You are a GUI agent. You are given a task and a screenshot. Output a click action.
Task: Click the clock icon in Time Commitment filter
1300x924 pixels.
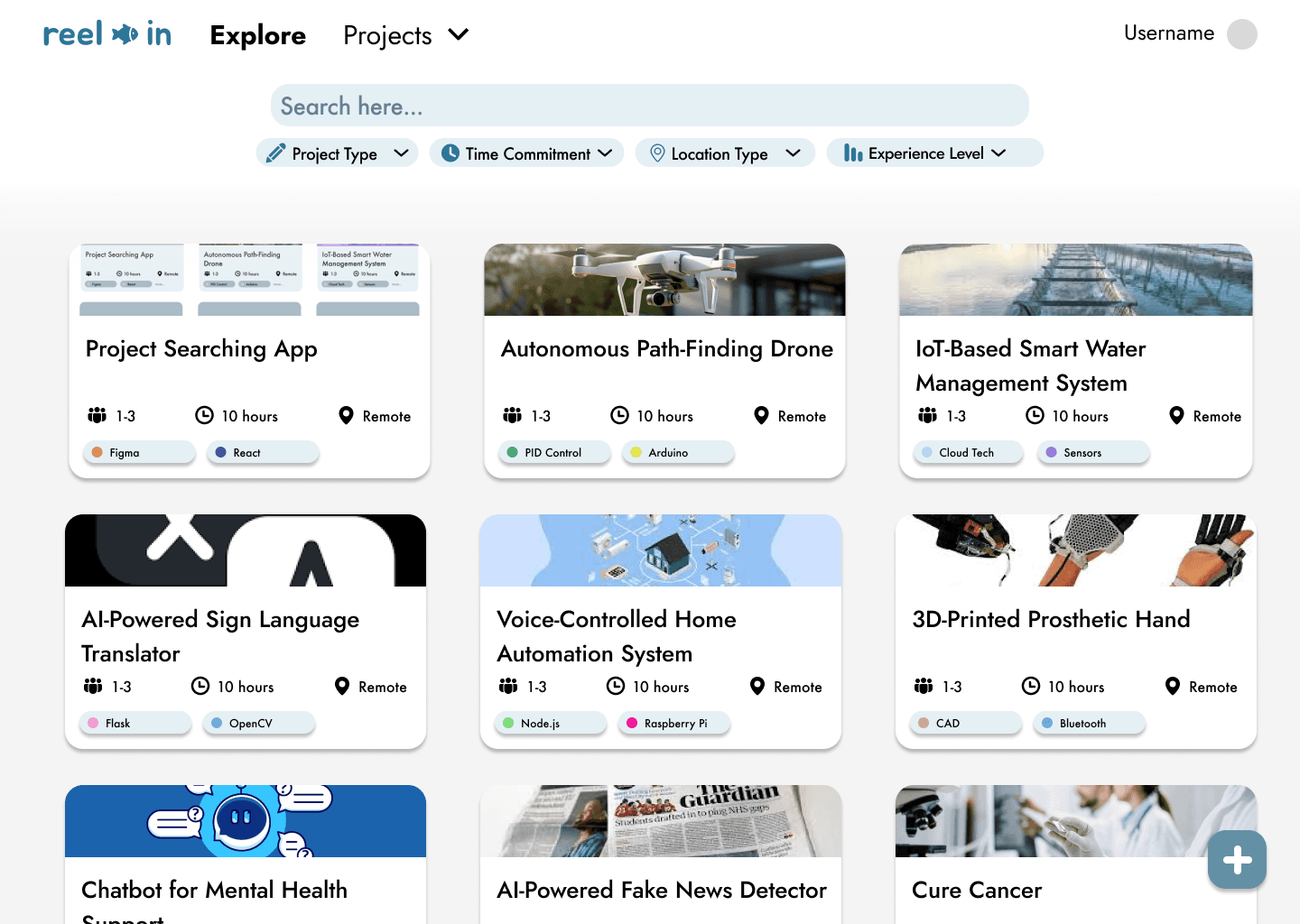coord(450,153)
